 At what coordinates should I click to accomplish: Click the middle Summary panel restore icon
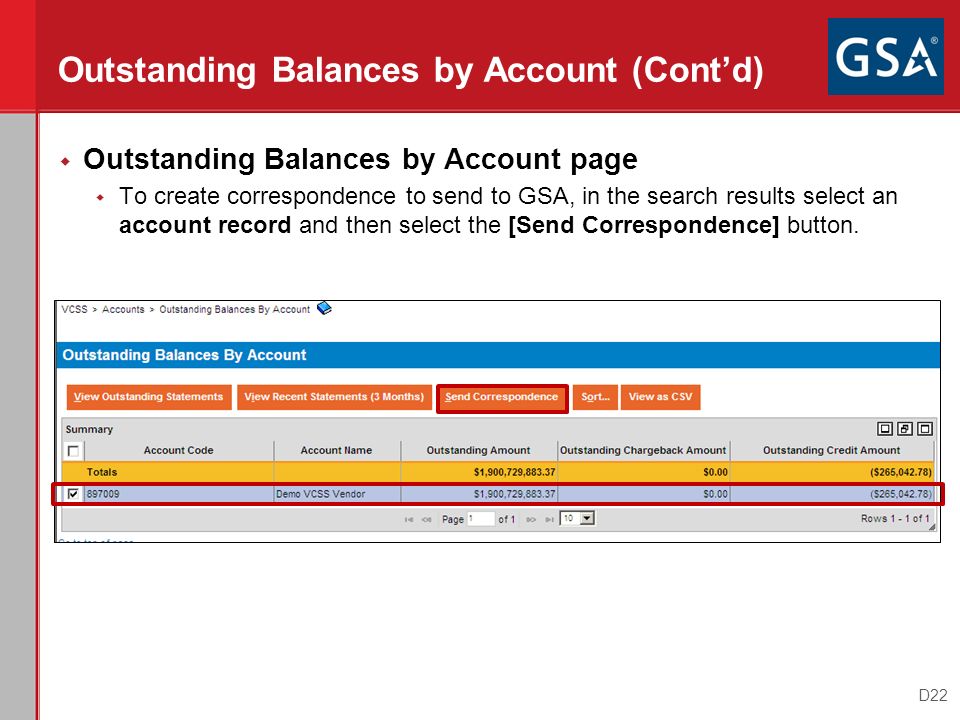pyautogui.click(x=904, y=429)
